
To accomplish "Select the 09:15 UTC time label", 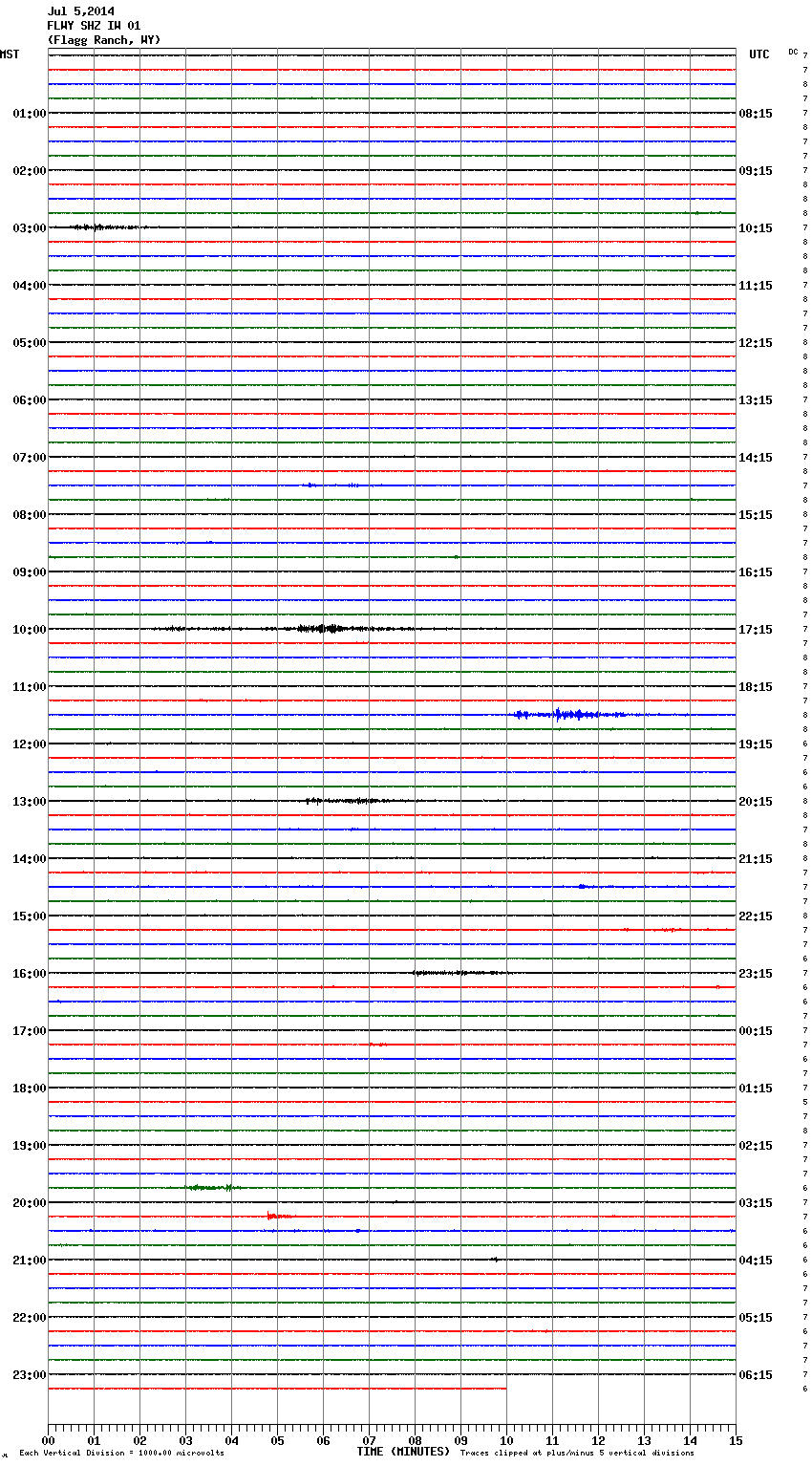I will point(756,171).
